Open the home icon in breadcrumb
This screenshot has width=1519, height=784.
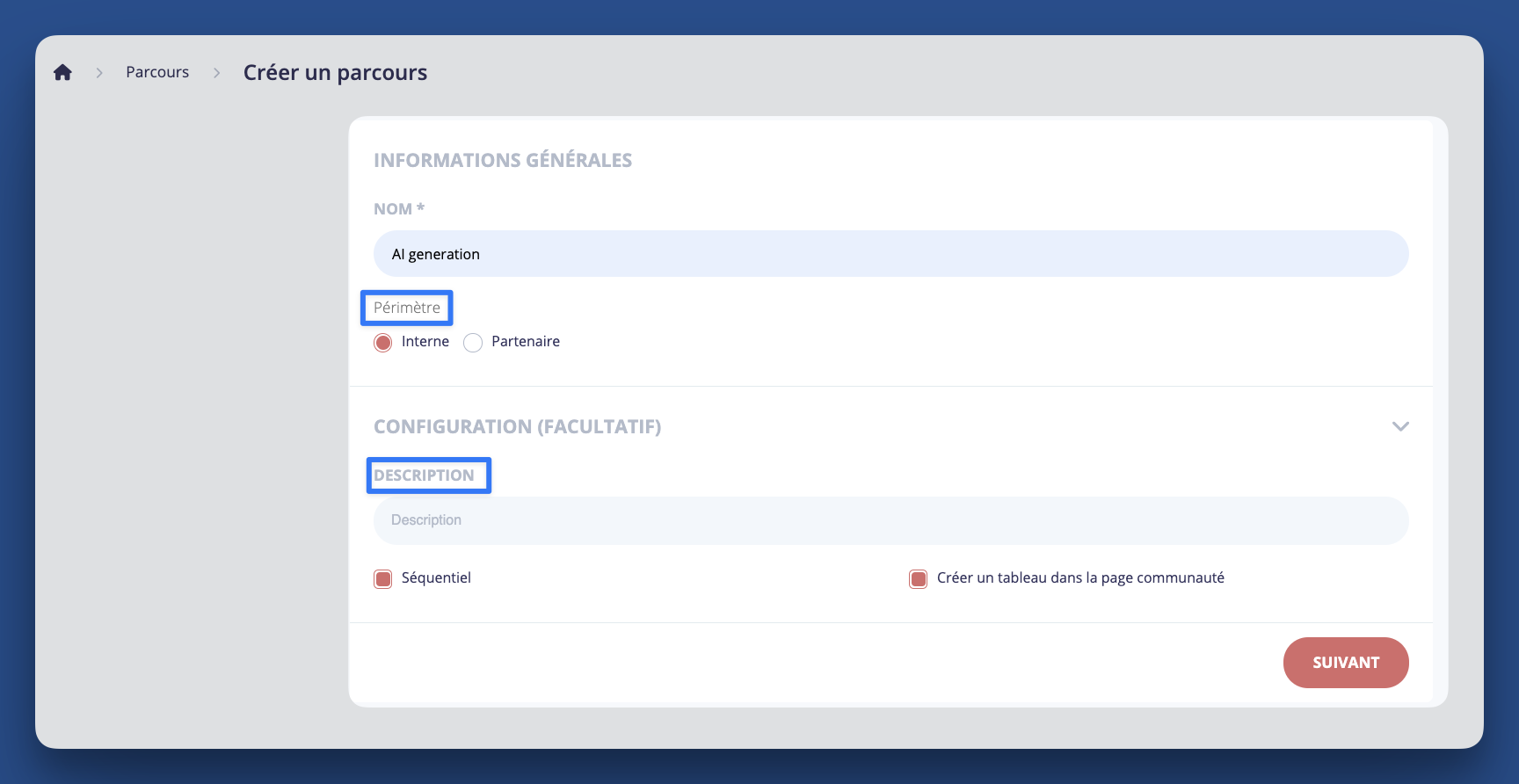tap(62, 72)
